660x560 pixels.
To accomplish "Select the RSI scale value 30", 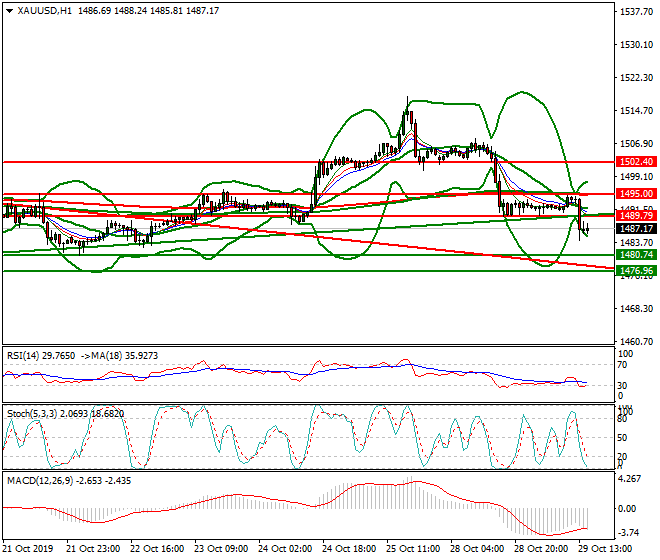I will tap(622, 386).
